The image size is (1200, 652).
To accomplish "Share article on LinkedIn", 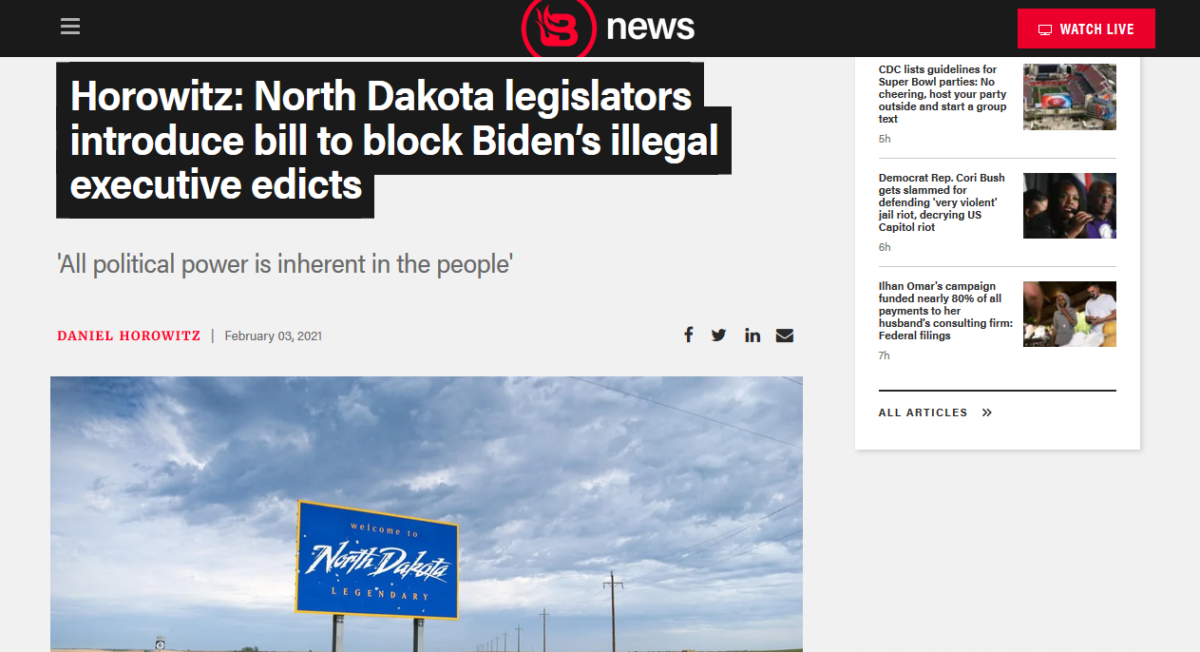I will tap(752, 335).
